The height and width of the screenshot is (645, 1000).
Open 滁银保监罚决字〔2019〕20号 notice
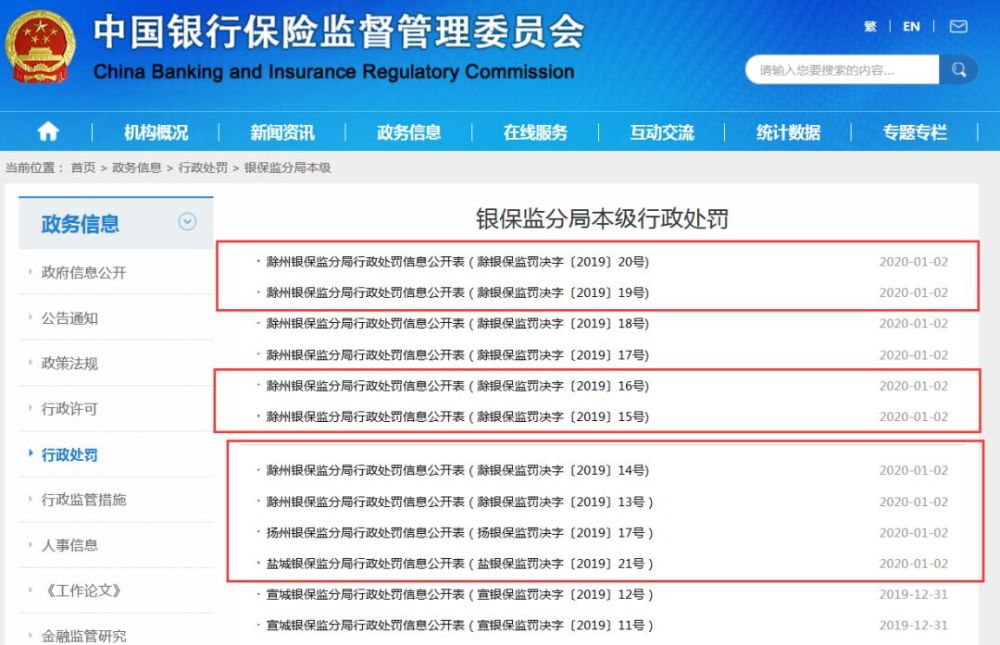[457, 262]
